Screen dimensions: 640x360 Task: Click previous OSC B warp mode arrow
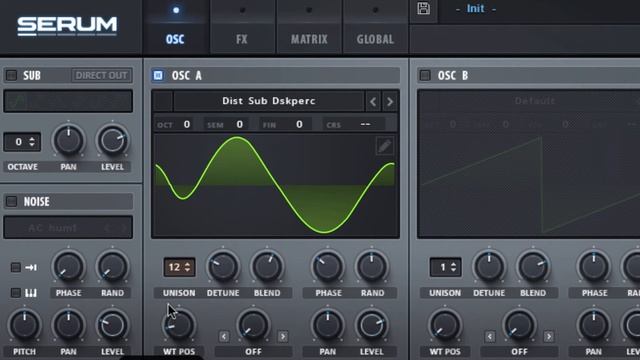(x=490, y=336)
